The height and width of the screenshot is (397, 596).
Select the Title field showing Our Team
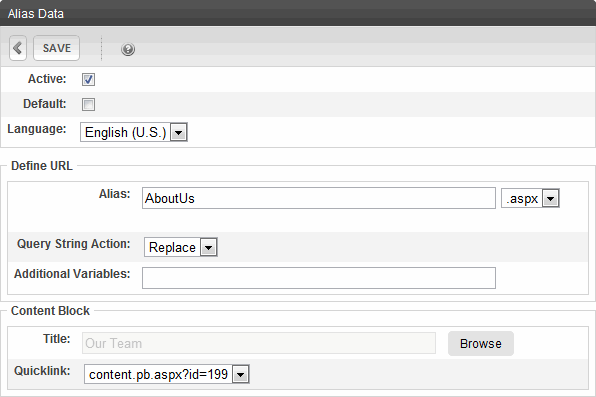pyautogui.click(x=259, y=343)
